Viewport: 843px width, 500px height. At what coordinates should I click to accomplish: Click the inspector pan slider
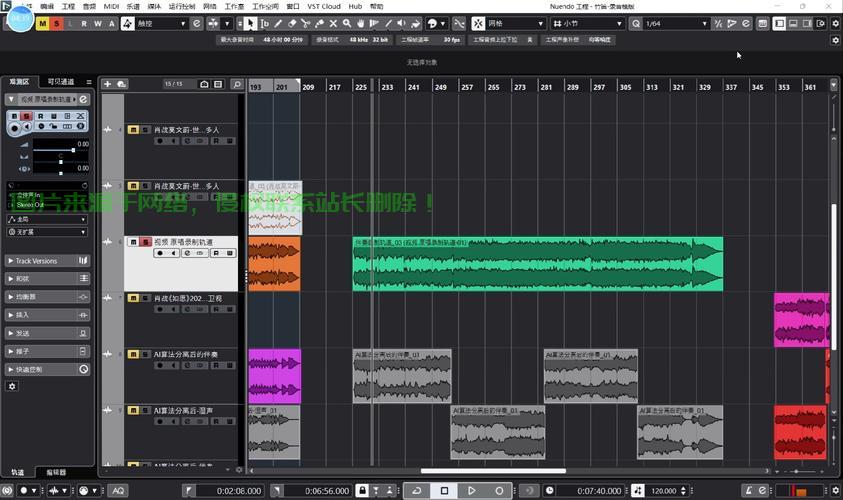[x=61, y=162]
